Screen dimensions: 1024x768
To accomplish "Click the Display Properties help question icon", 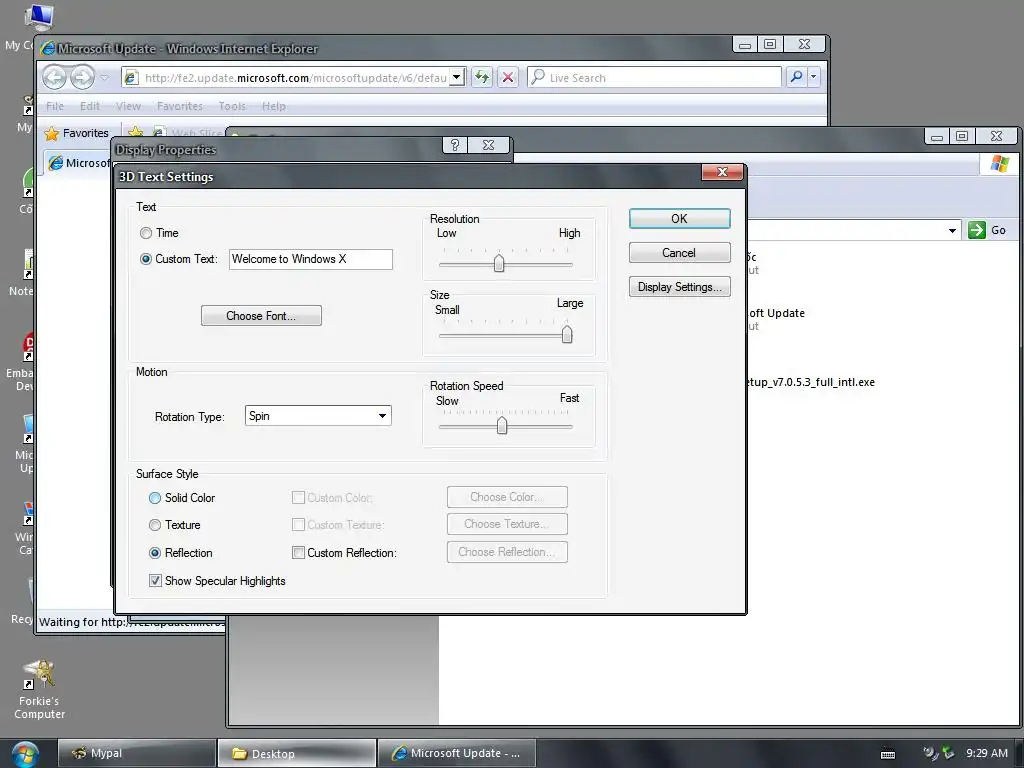I will [455, 145].
